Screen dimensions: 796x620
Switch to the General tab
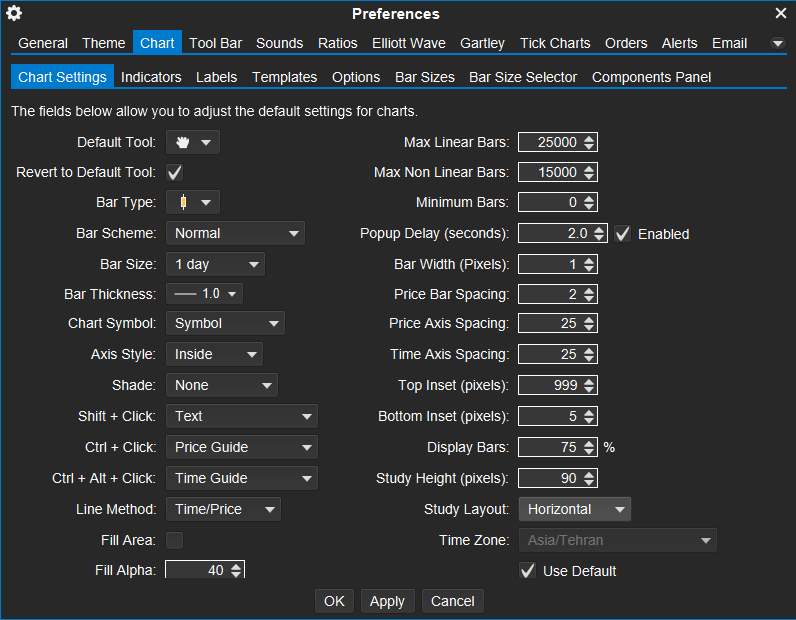[x=43, y=43]
